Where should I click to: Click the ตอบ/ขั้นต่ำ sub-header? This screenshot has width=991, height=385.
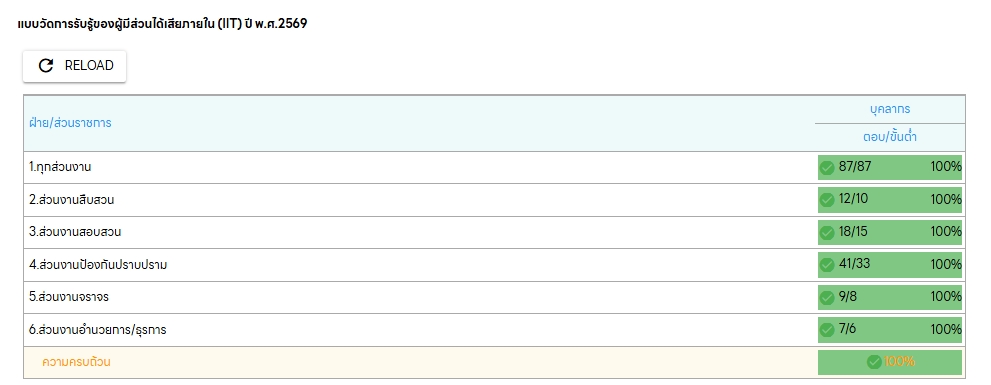[x=890, y=137]
